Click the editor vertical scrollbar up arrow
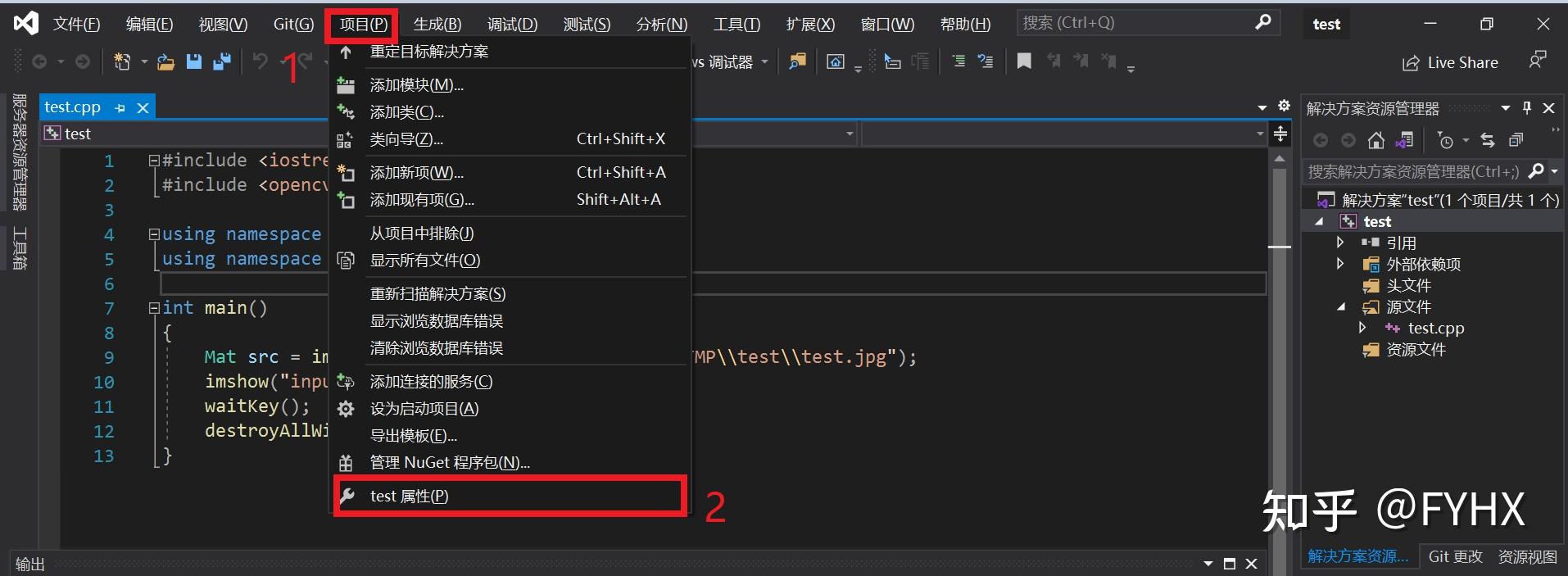 1280,158
